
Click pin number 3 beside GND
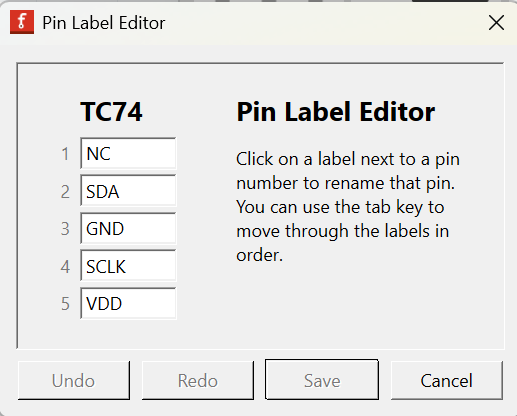coord(65,229)
